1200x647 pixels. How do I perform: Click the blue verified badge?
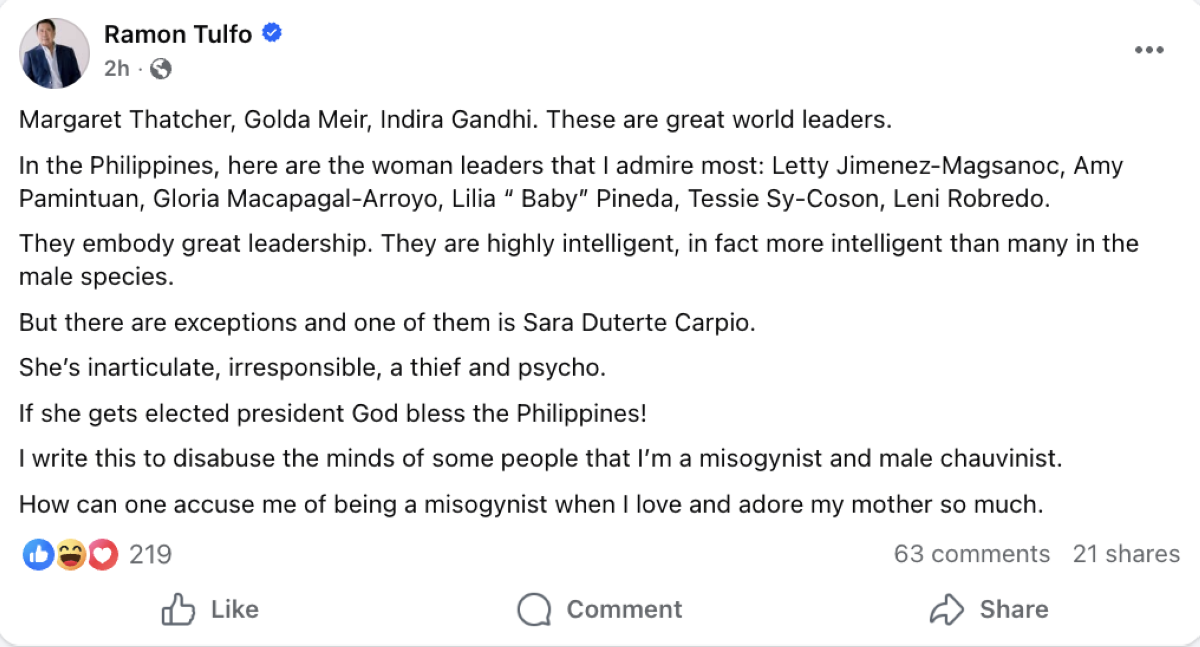coord(271,34)
